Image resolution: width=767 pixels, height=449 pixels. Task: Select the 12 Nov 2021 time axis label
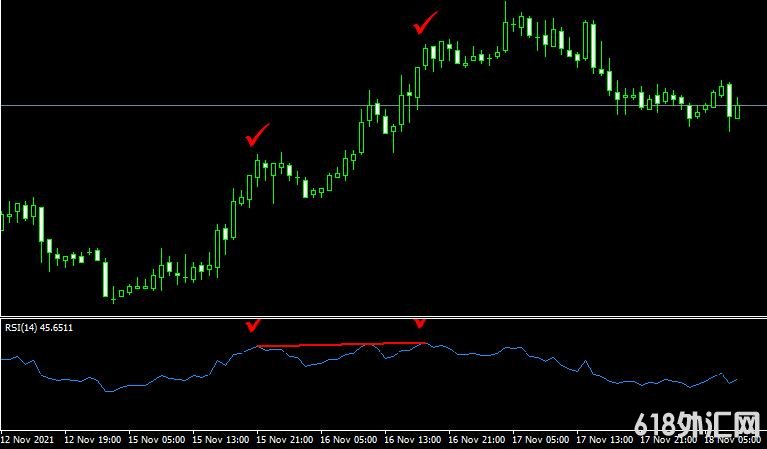[x=27, y=440]
